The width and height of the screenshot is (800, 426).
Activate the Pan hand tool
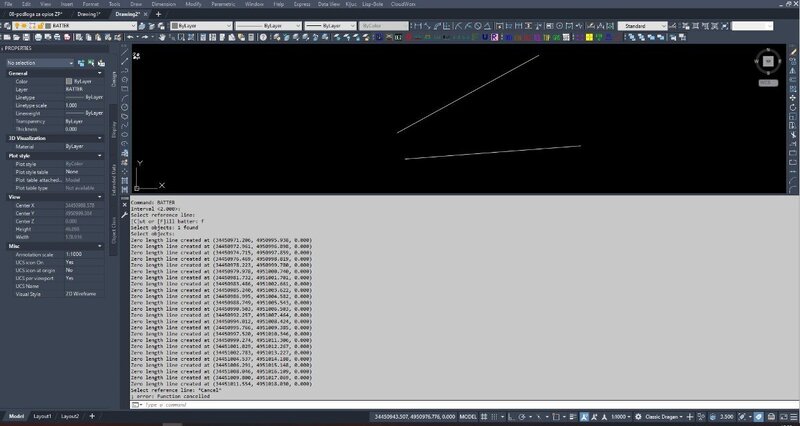(162, 37)
